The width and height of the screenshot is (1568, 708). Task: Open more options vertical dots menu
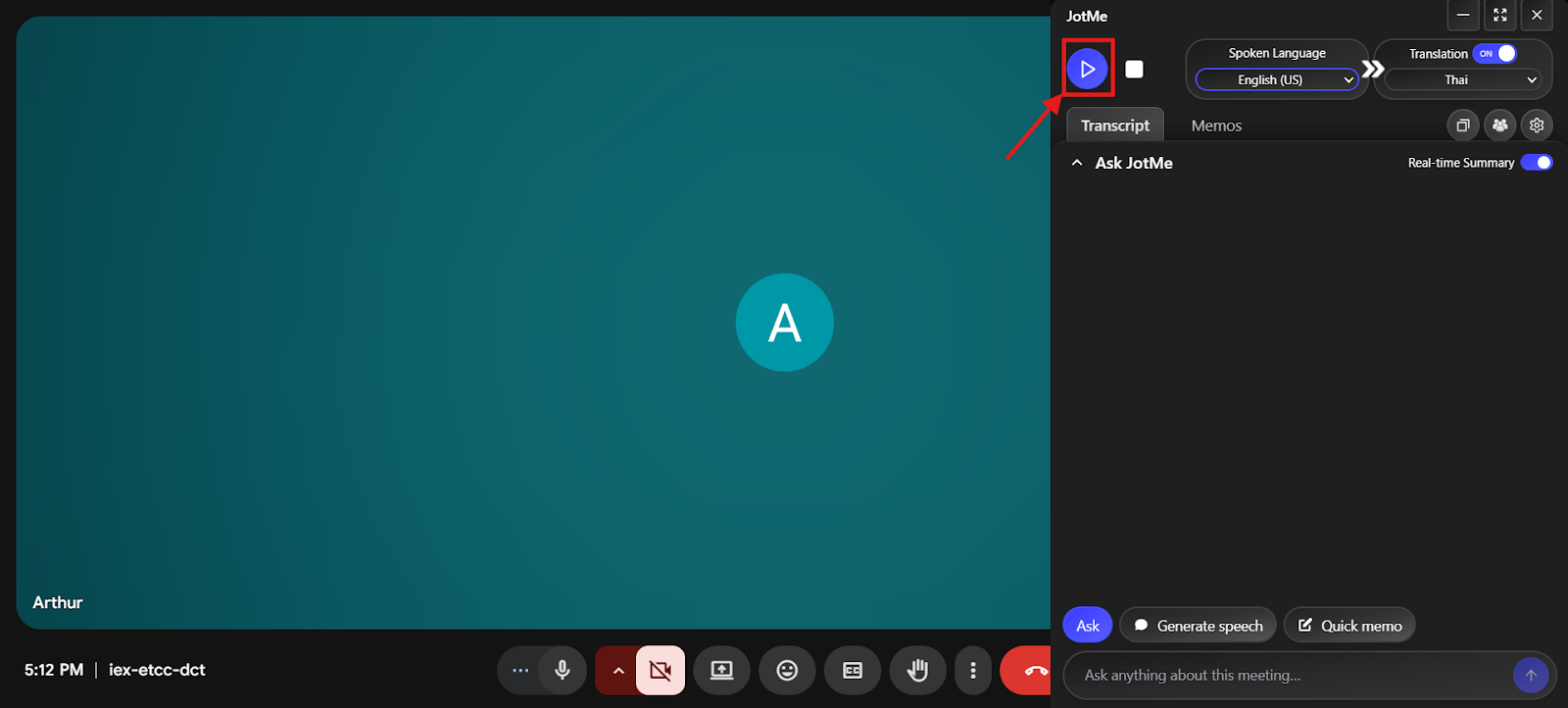(973, 671)
